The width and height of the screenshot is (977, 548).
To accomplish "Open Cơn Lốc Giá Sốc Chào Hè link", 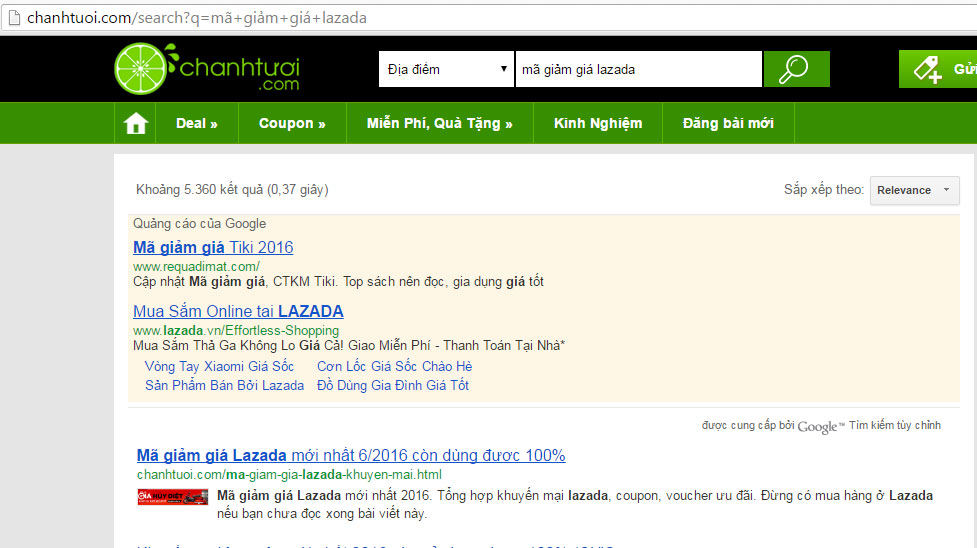I will [x=394, y=367].
